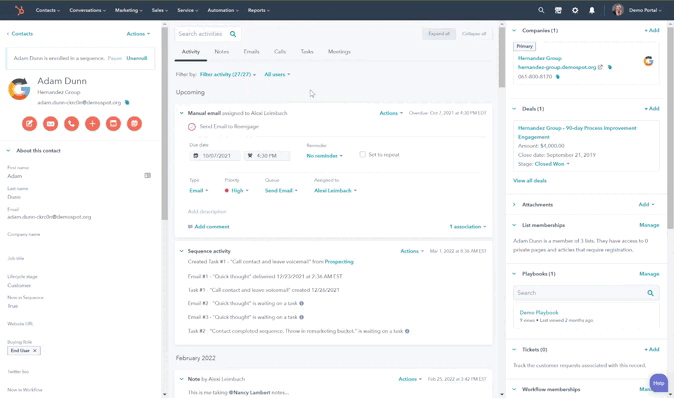Open settings gear icon
Screen dimensions: 674x398
pos(575,10)
